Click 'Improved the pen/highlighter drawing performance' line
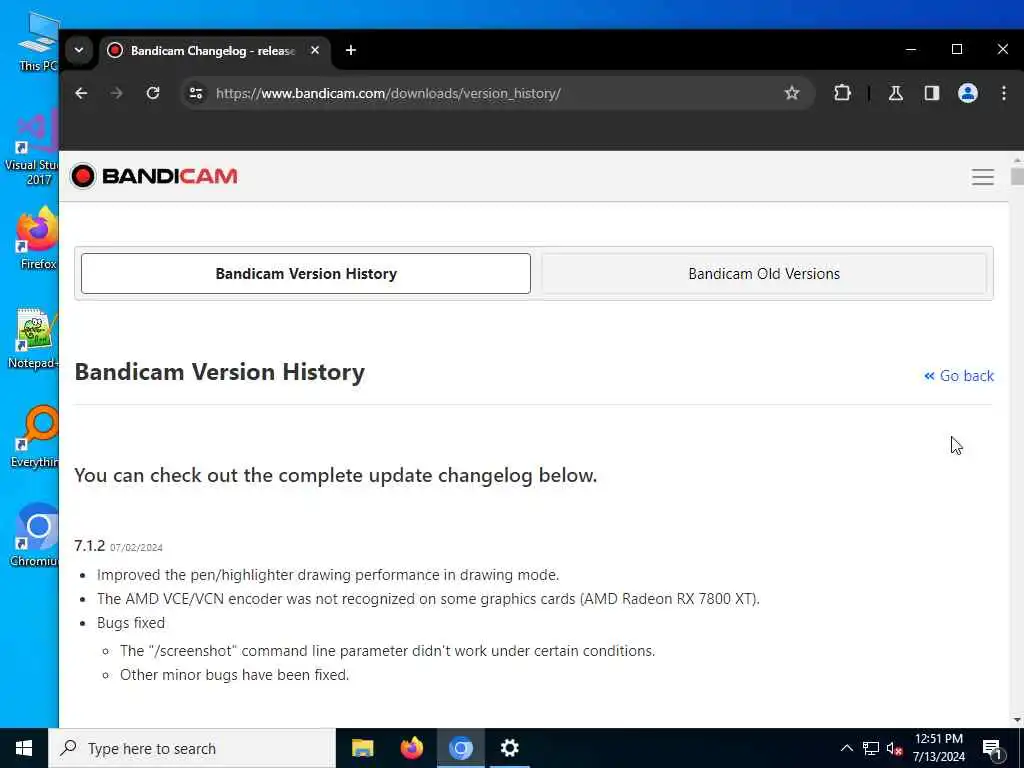 click(328, 575)
